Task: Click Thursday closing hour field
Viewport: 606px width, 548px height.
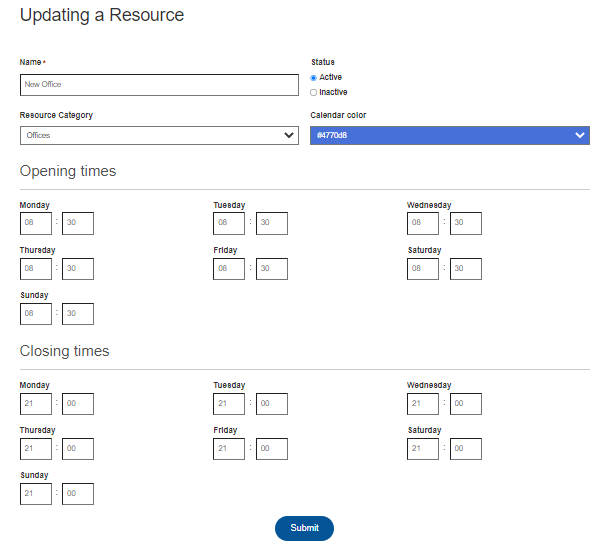Action: pyautogui.click(x=36, y=449)
